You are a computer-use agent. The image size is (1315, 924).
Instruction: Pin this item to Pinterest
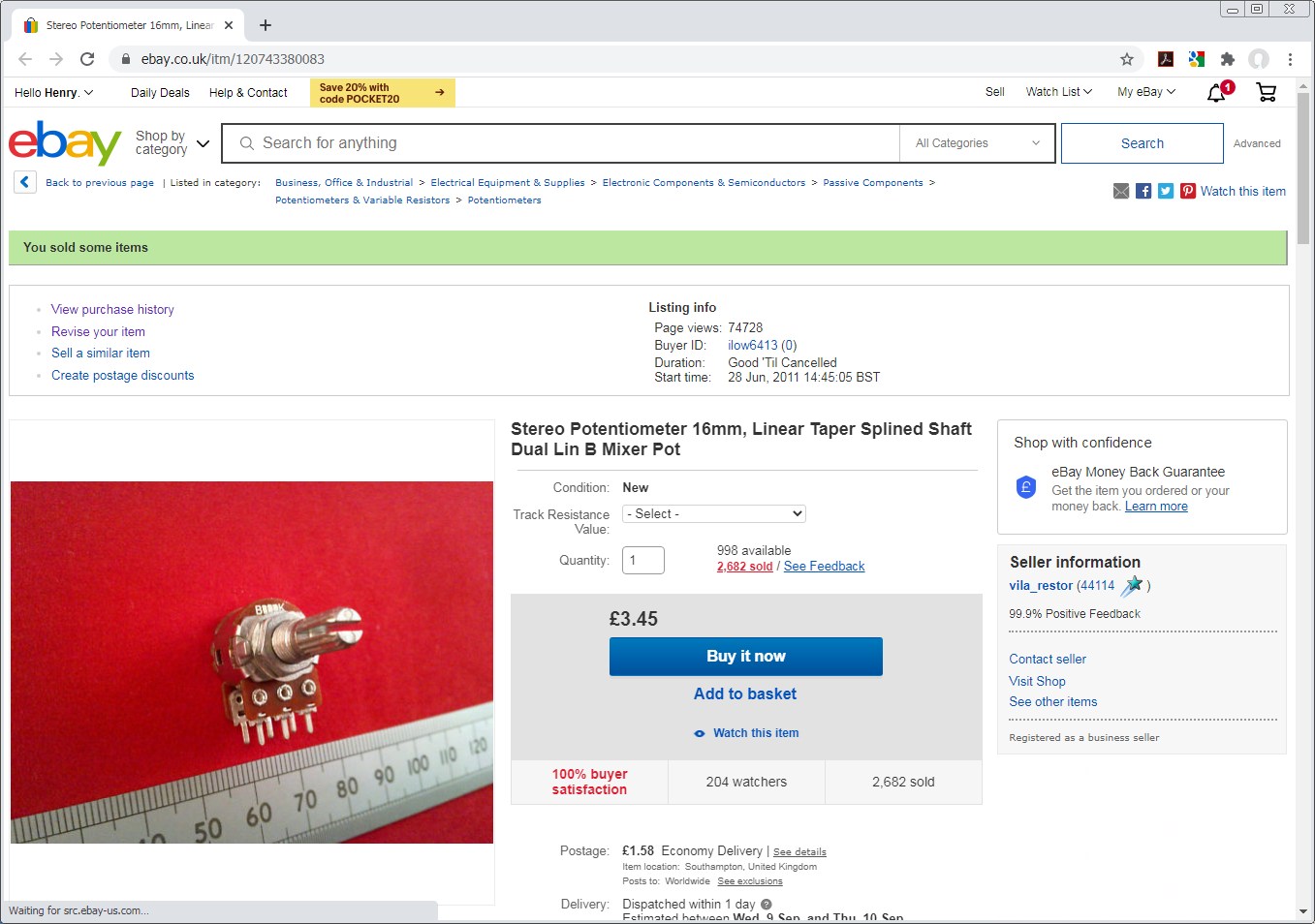pyautogui.click(x=1187, y=191)
